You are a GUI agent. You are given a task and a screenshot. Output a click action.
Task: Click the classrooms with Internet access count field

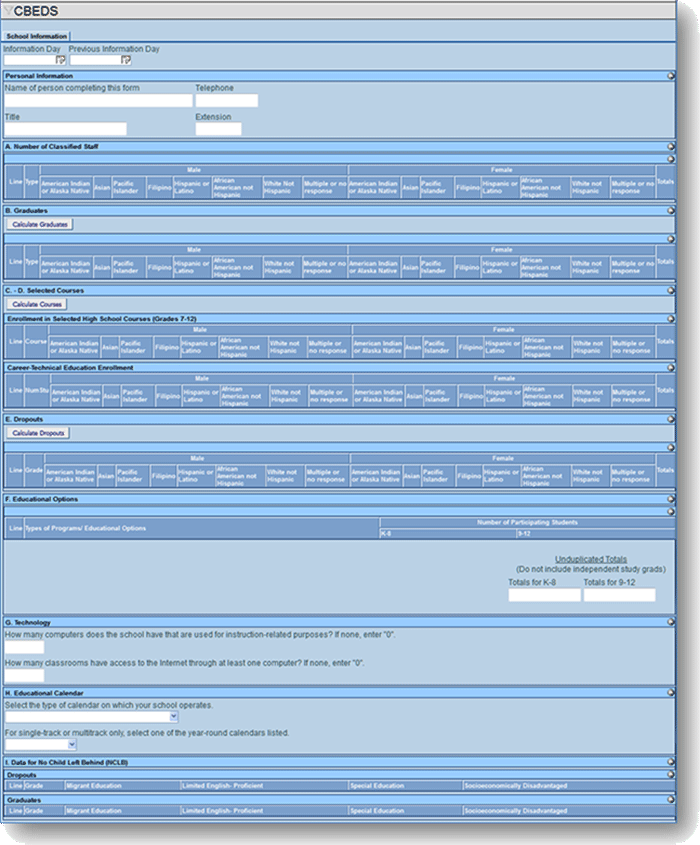[x=25, y=676]
